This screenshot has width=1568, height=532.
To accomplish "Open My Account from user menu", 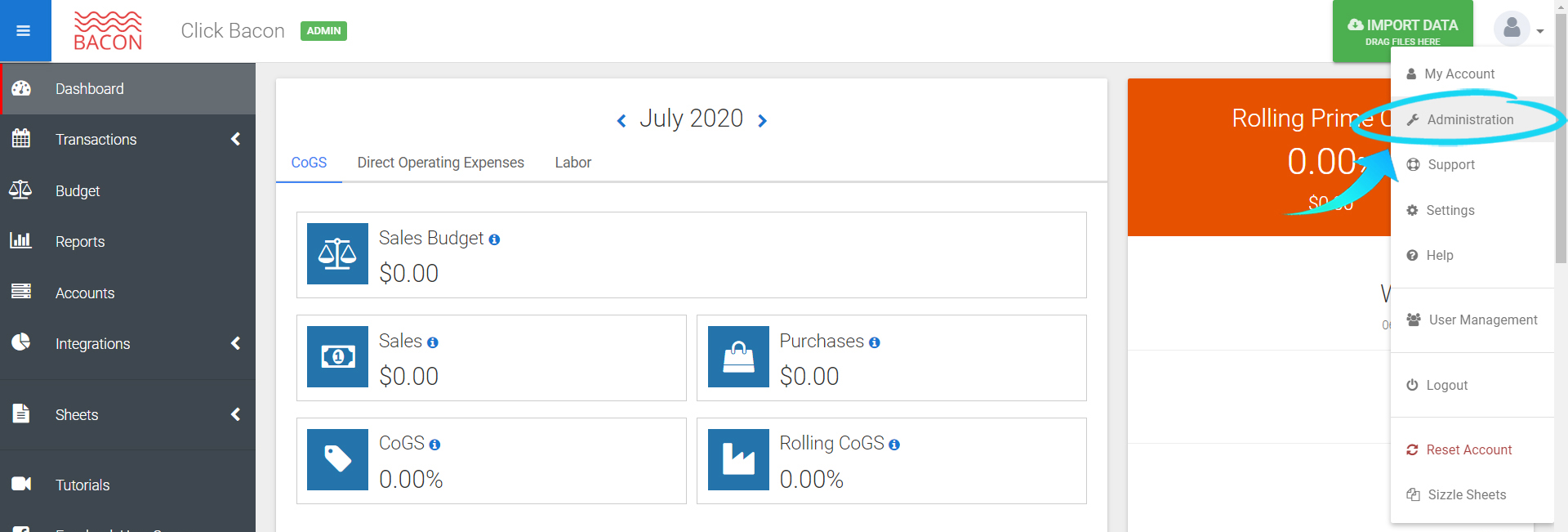I will click(1472, 74).
